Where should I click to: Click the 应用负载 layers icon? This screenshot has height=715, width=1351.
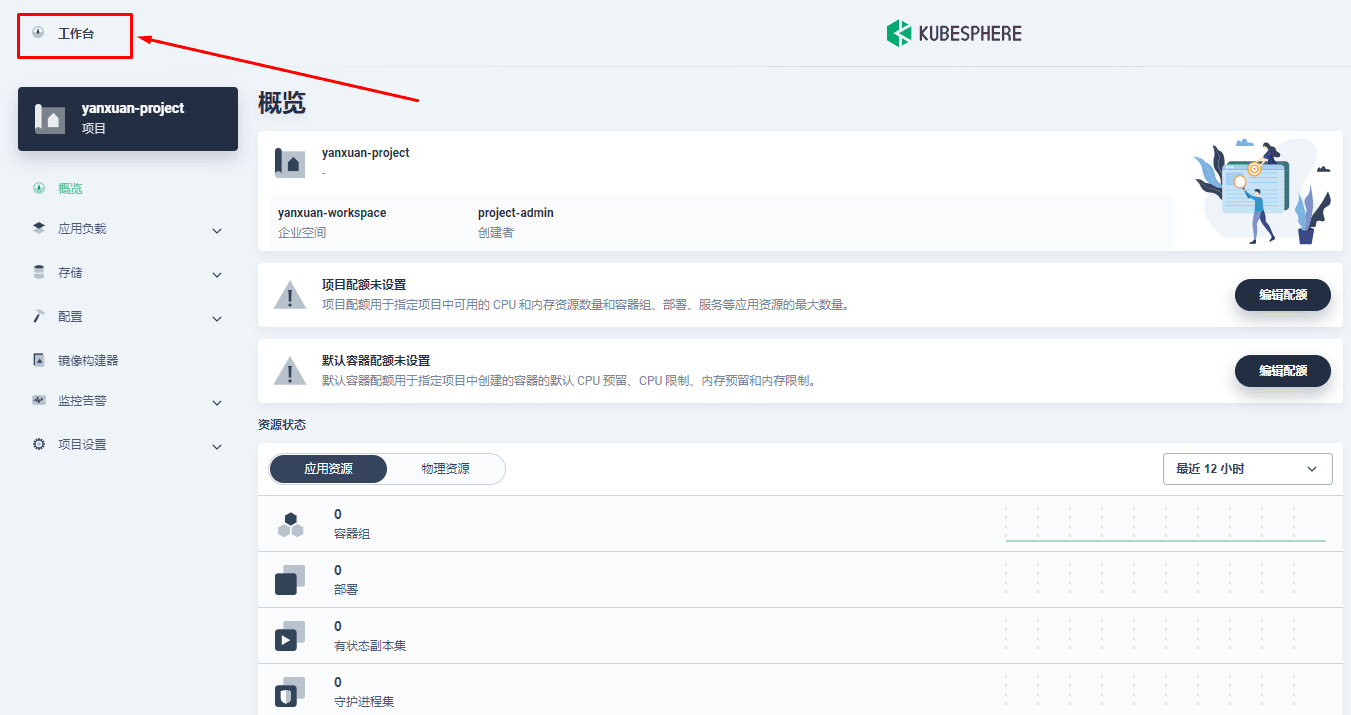(39, 228)
